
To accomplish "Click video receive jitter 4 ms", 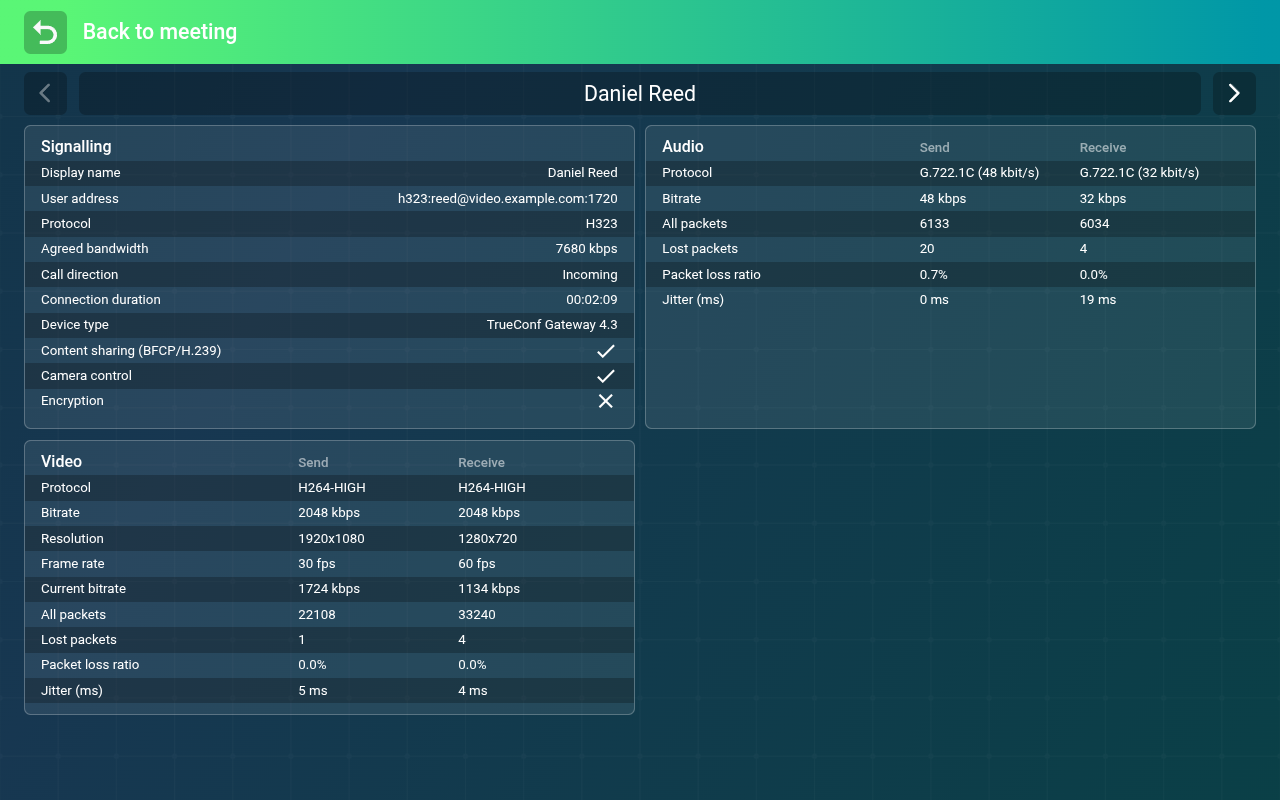I will coord(473,691).
